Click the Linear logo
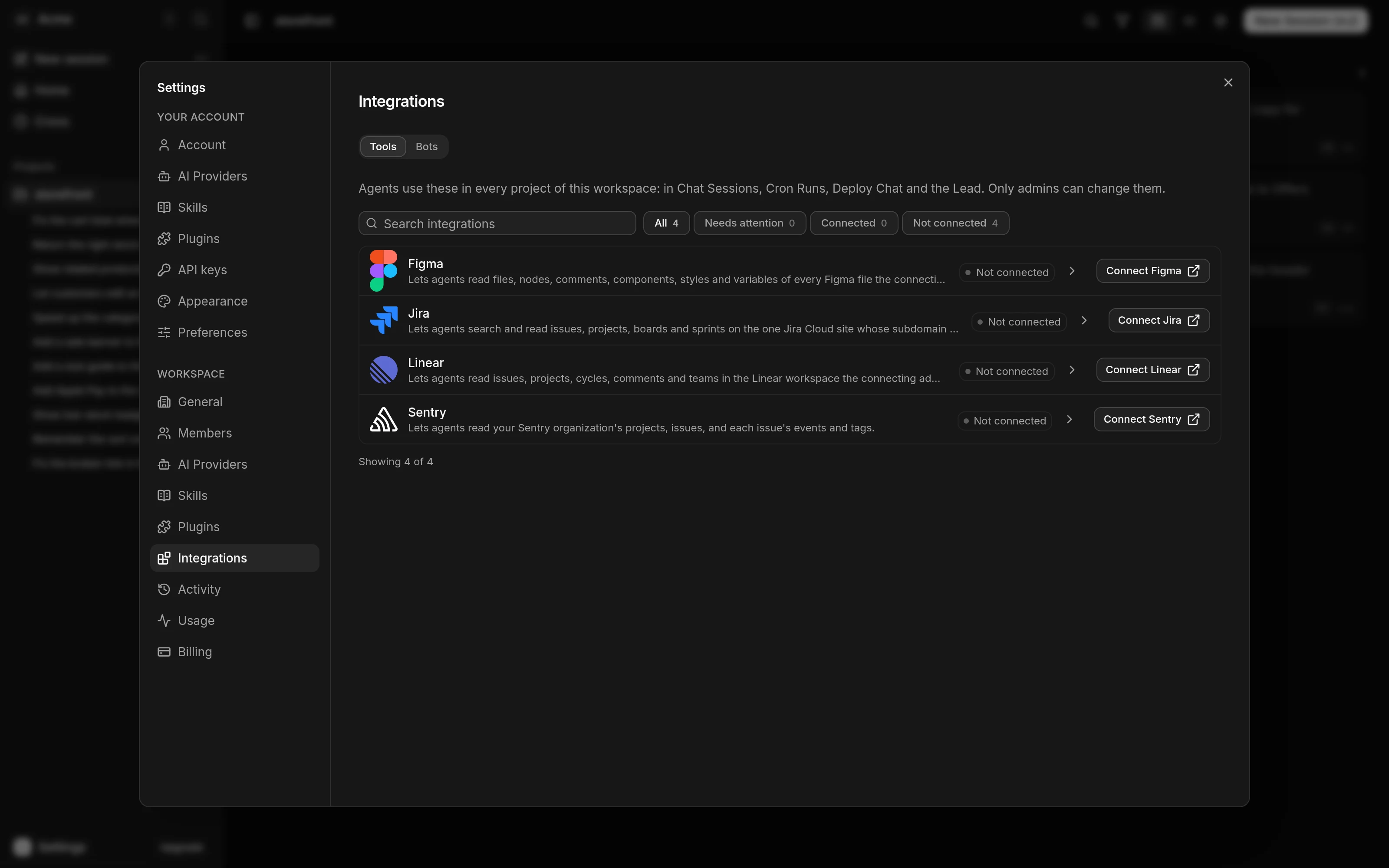This screenshot has height=868, width=1389. pos(383,370)
